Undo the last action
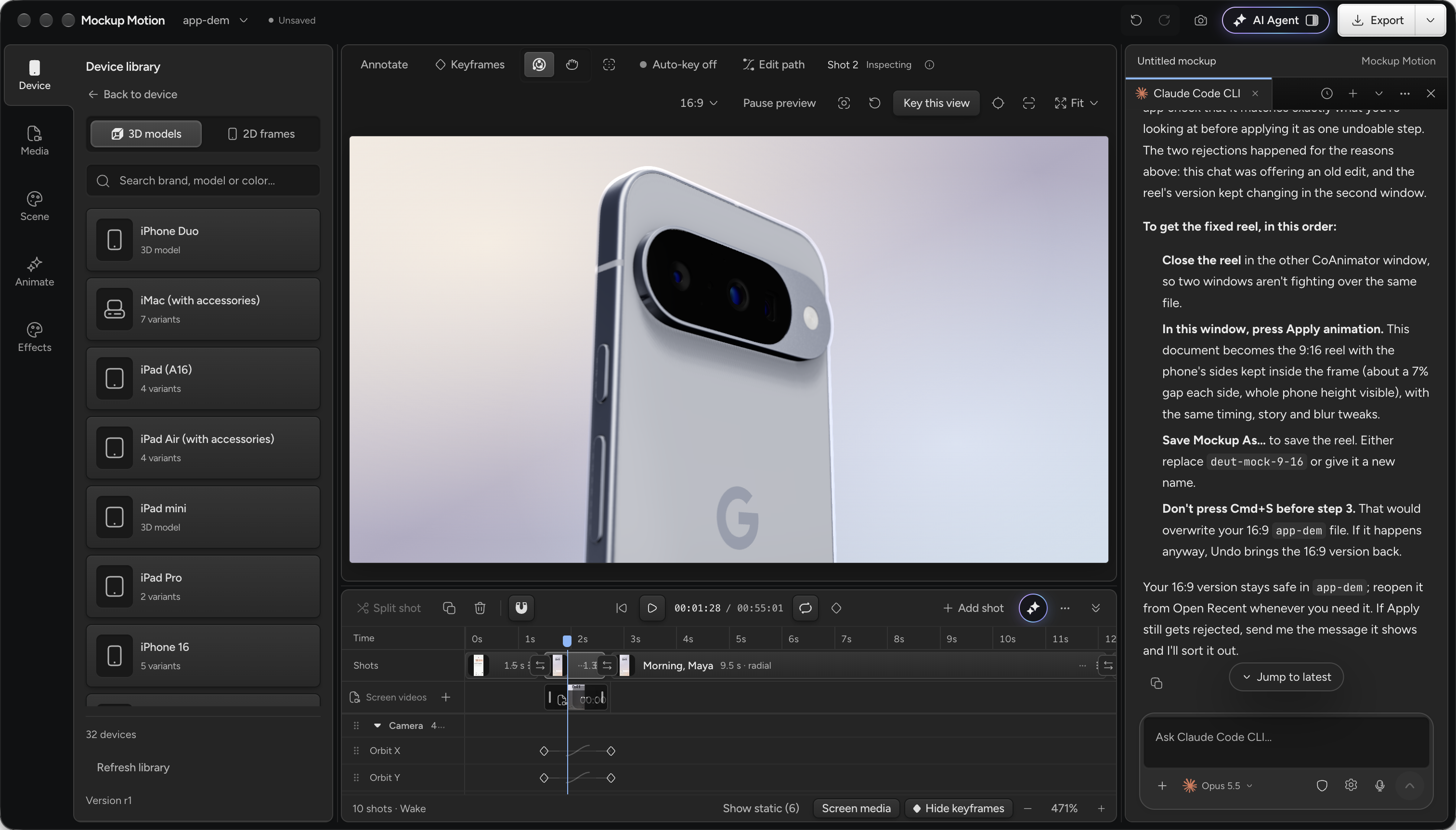The image size is (1456, 830). [x=1136, y=21]
